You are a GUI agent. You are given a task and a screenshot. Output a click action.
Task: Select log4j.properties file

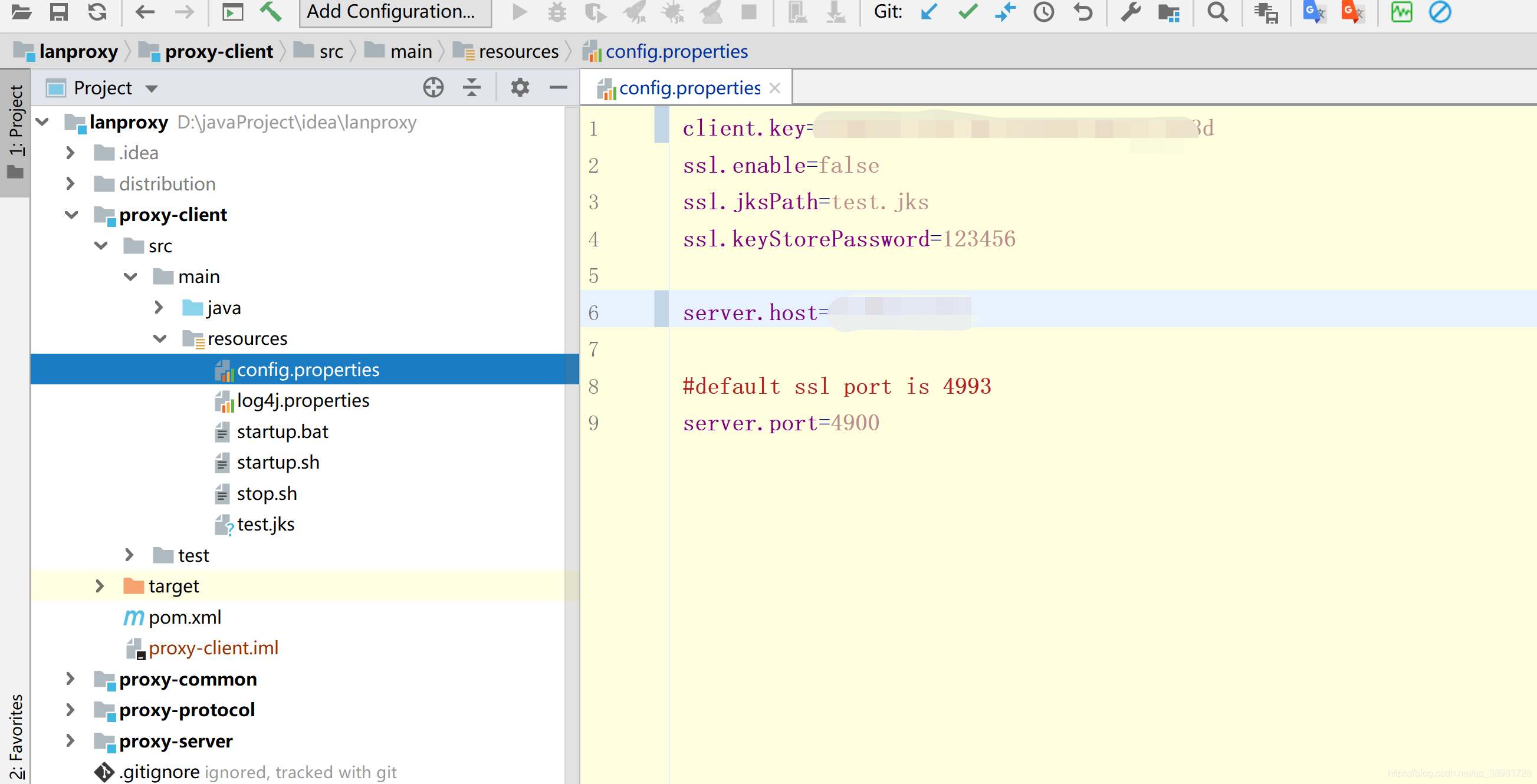pos(303,401)
